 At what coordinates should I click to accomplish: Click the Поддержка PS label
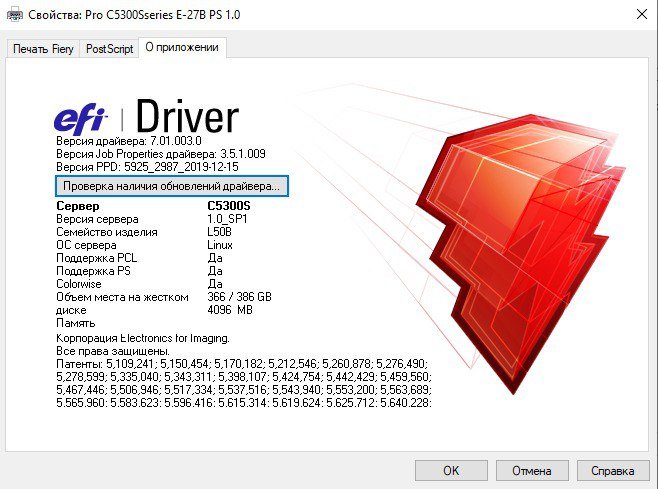tap(94, 271)
